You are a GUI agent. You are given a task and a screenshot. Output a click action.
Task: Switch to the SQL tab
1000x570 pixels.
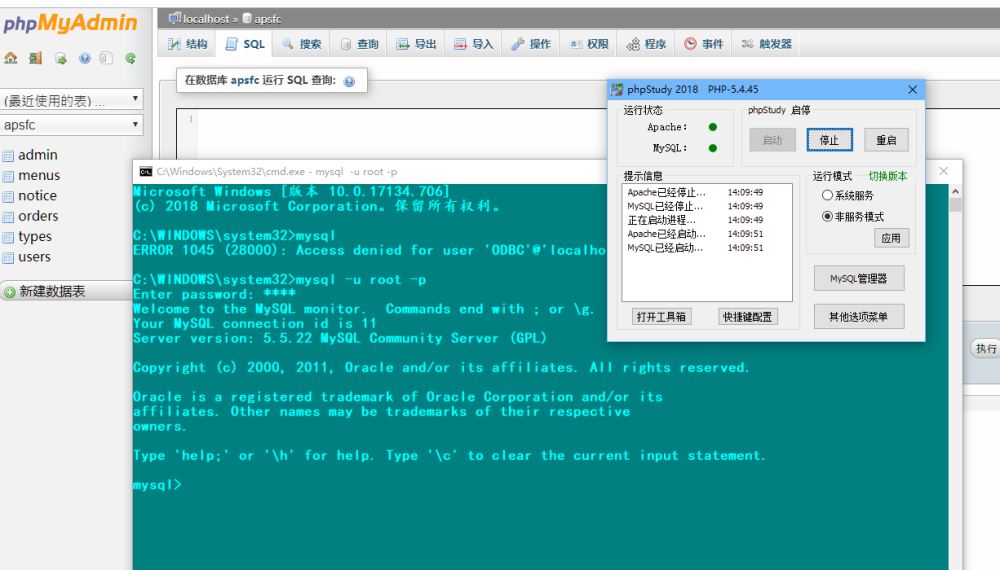click(246, 44)
